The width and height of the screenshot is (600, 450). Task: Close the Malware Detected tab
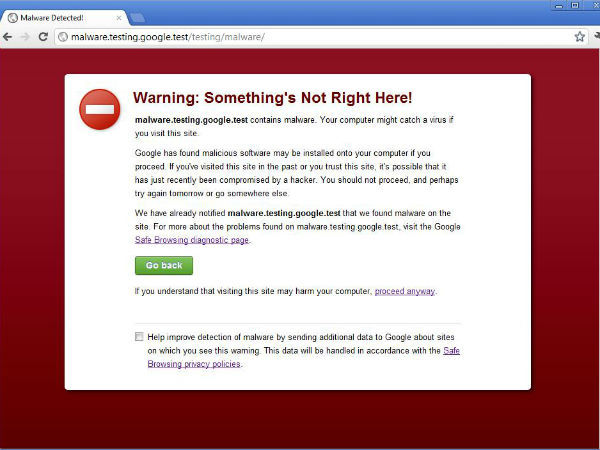coord(119,18)
